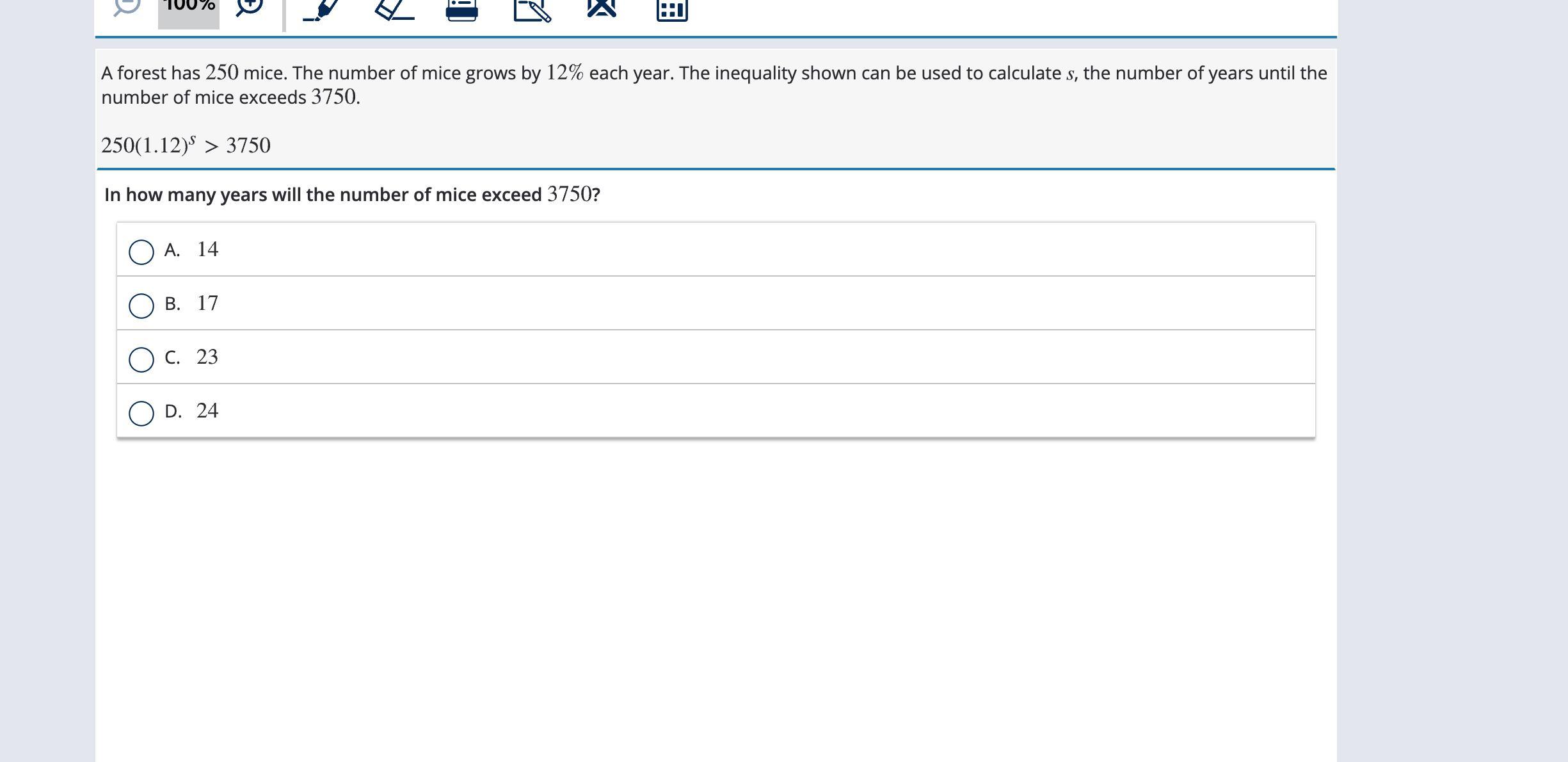Viewport: 1568px width, 762px height.
Task: Click the inequality 250(1.12)^s > 3750
Action: click(x=186, y=145)
